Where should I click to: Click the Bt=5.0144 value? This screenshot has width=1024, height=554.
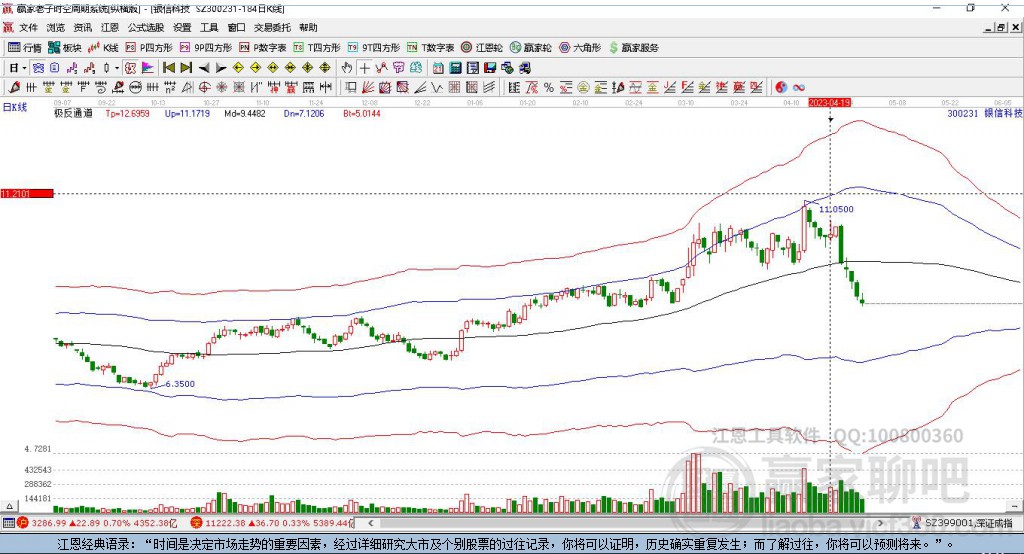(x=362, y=113)
